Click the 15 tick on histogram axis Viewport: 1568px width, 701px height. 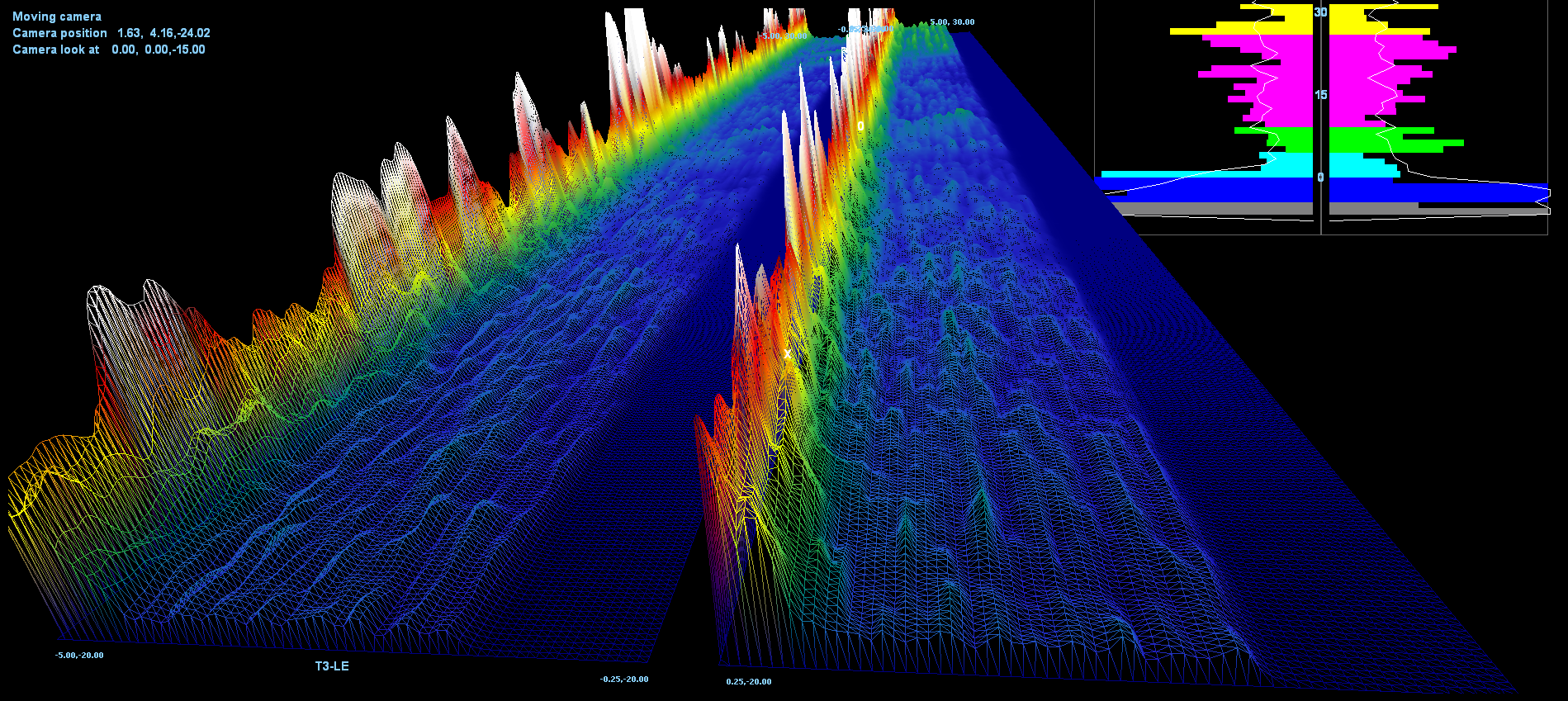coord(1321,95)
